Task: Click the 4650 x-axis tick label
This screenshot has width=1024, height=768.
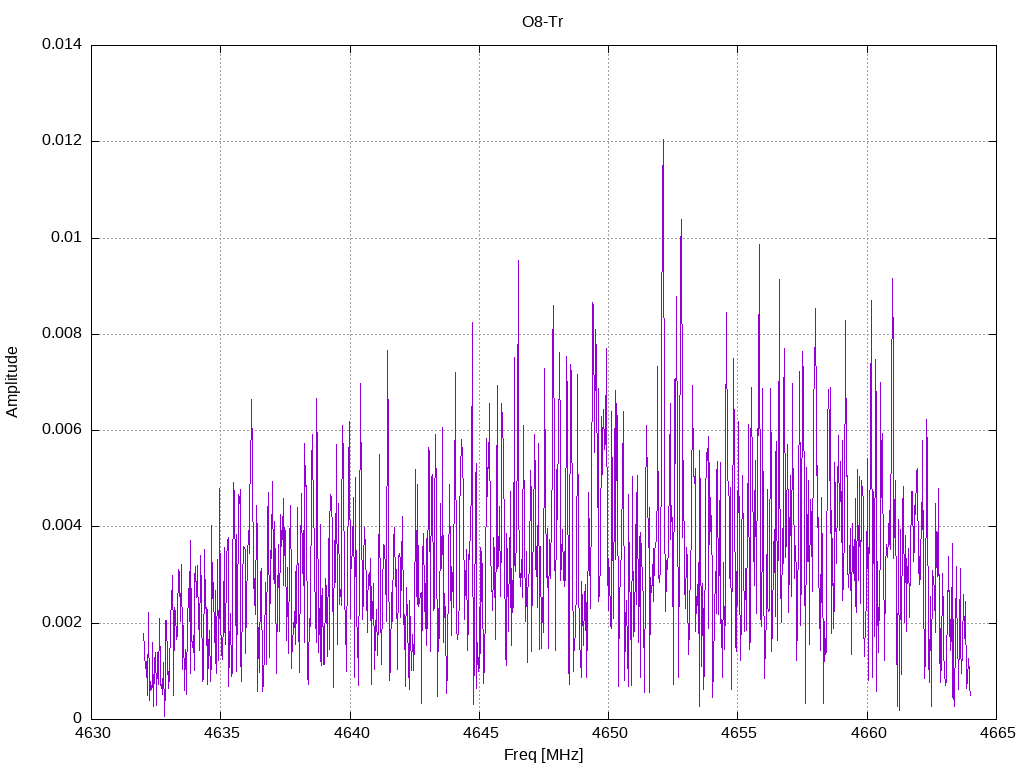Action: 609,733
